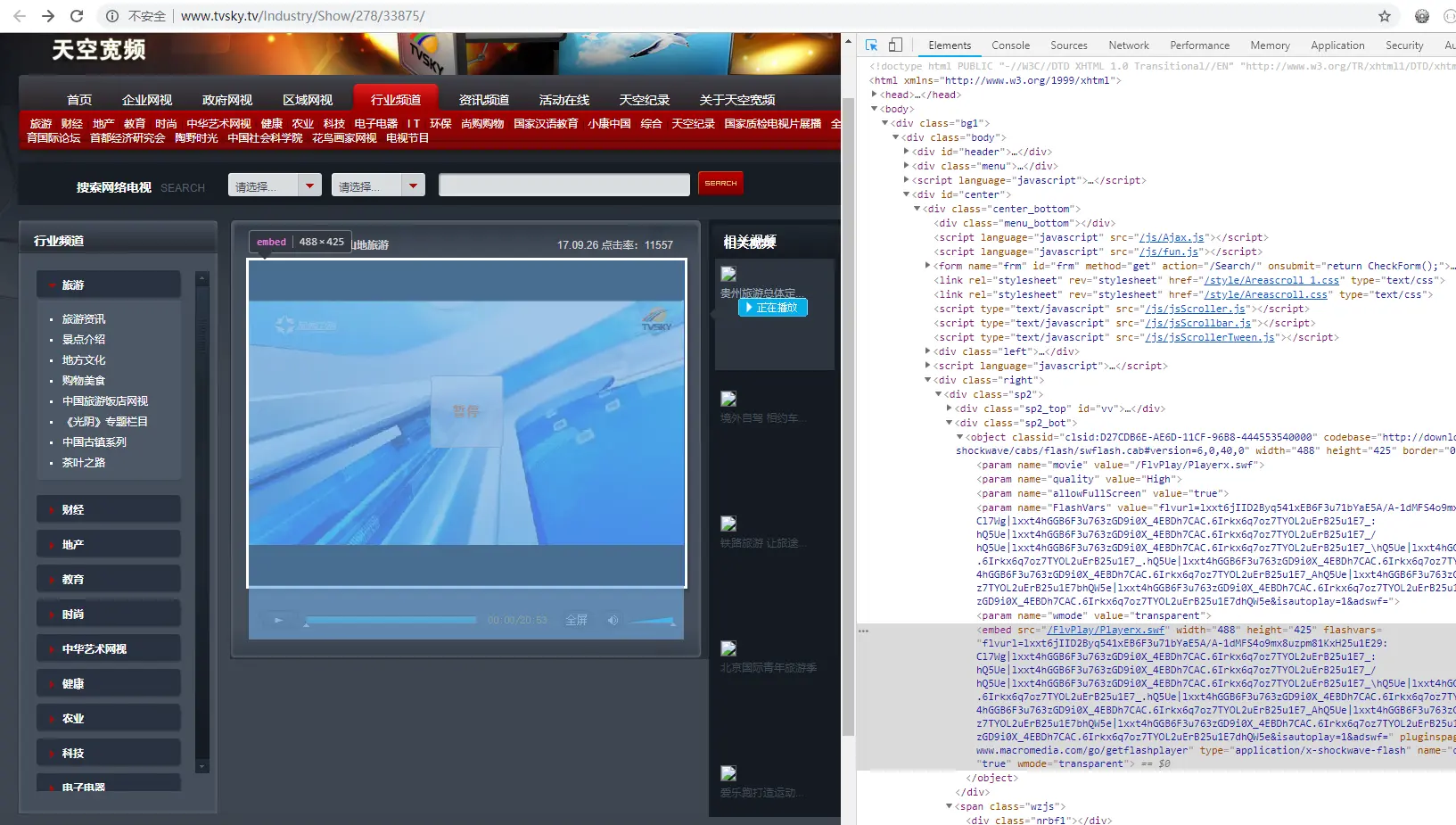This screenshot has height=825, width=1456.
Task: Open the 铁路旅游 related video thumbnail
Action: pos(728,524)
